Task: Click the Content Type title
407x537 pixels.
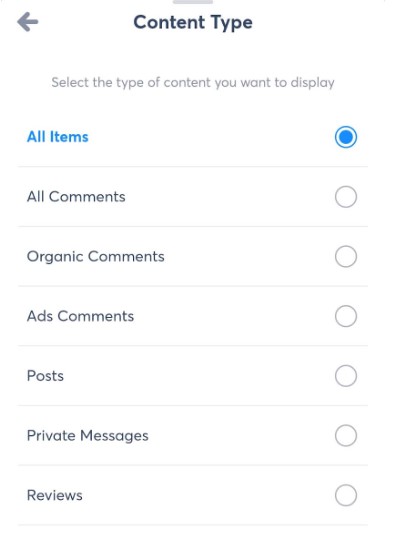Action: tap(193, 23)
